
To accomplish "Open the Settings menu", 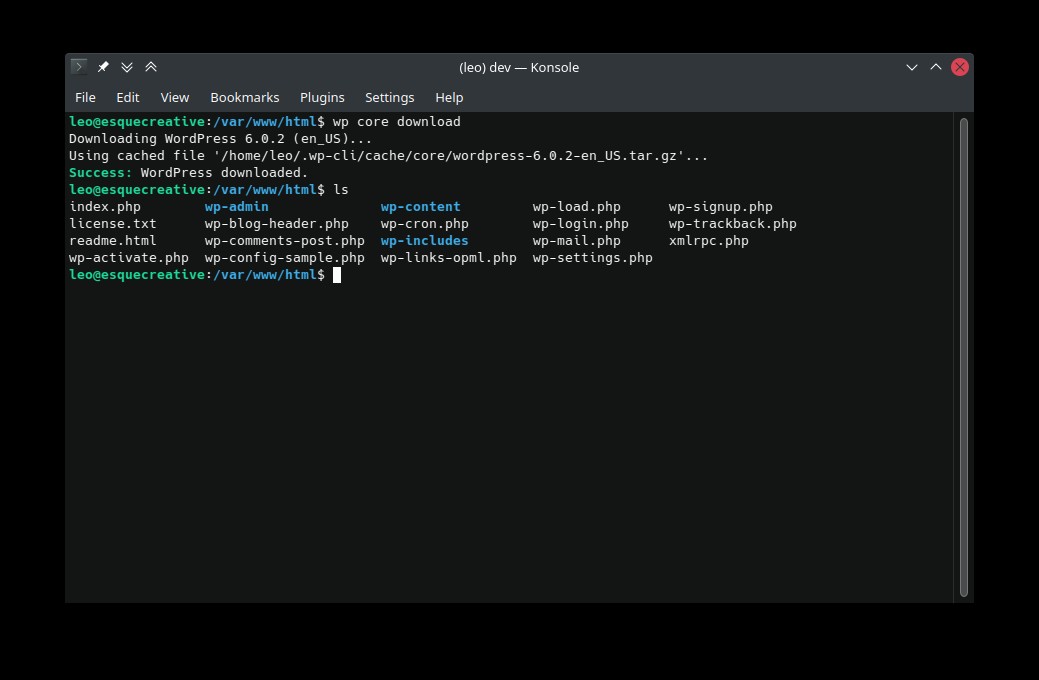I will click(389, 97).
